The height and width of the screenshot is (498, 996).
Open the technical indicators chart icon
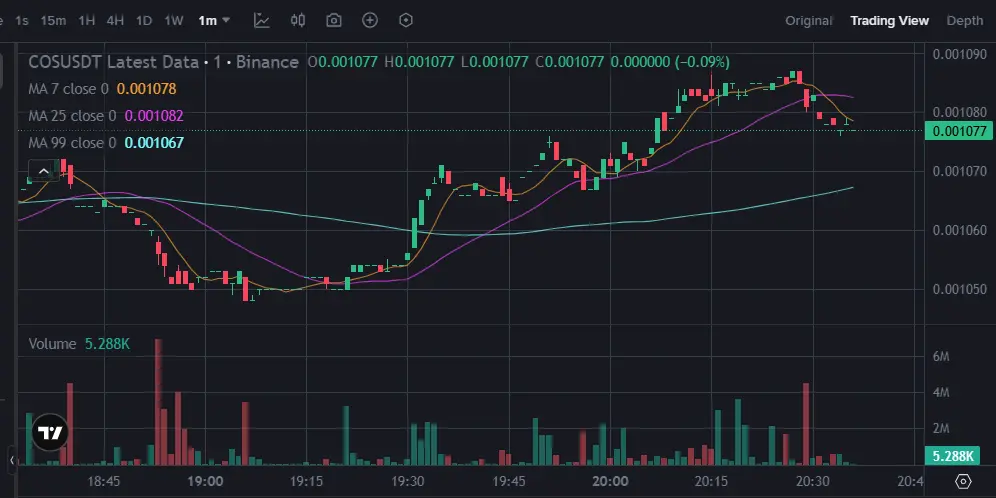[262, 20]
